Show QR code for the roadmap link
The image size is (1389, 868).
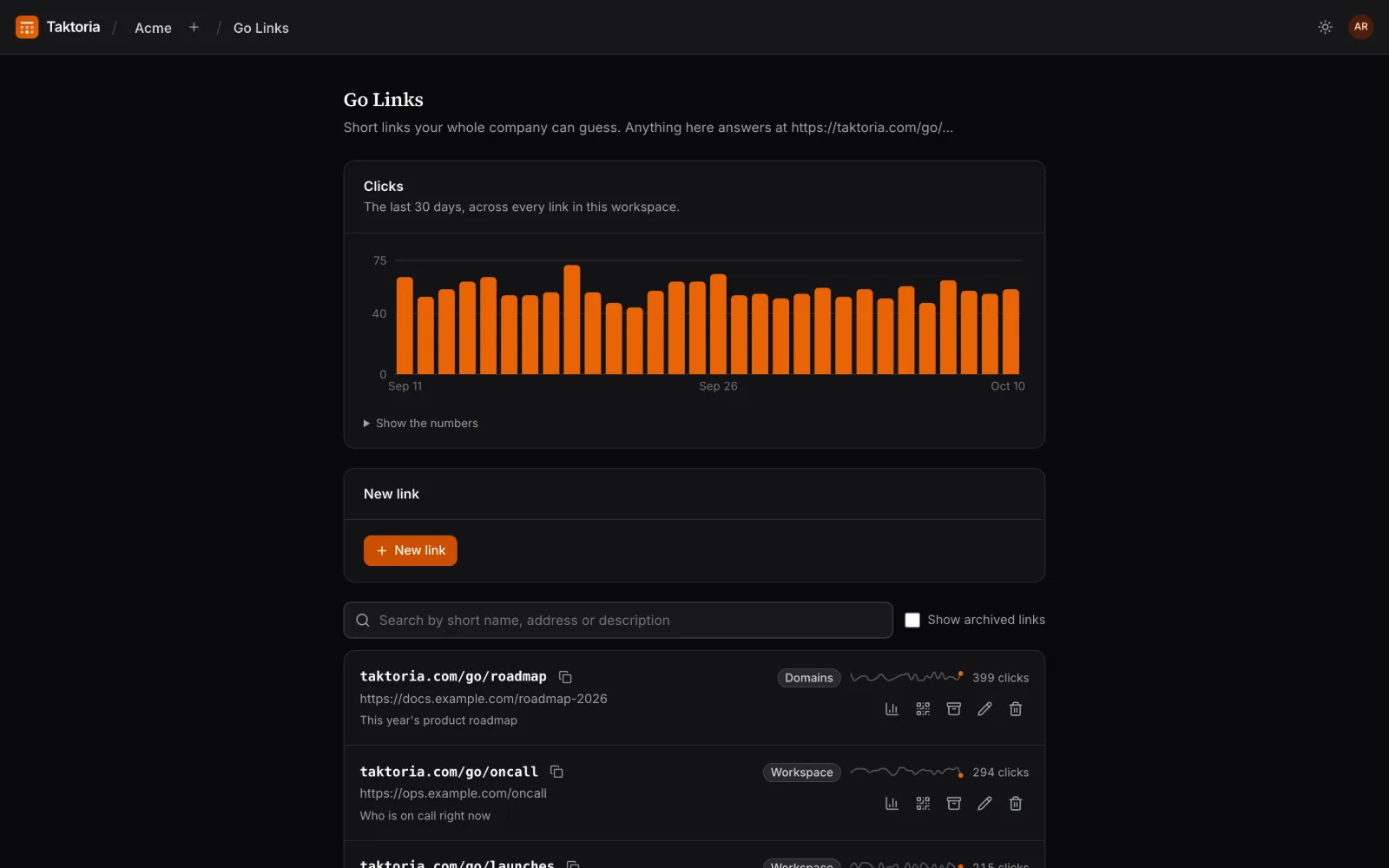click(x=923, y=709)
